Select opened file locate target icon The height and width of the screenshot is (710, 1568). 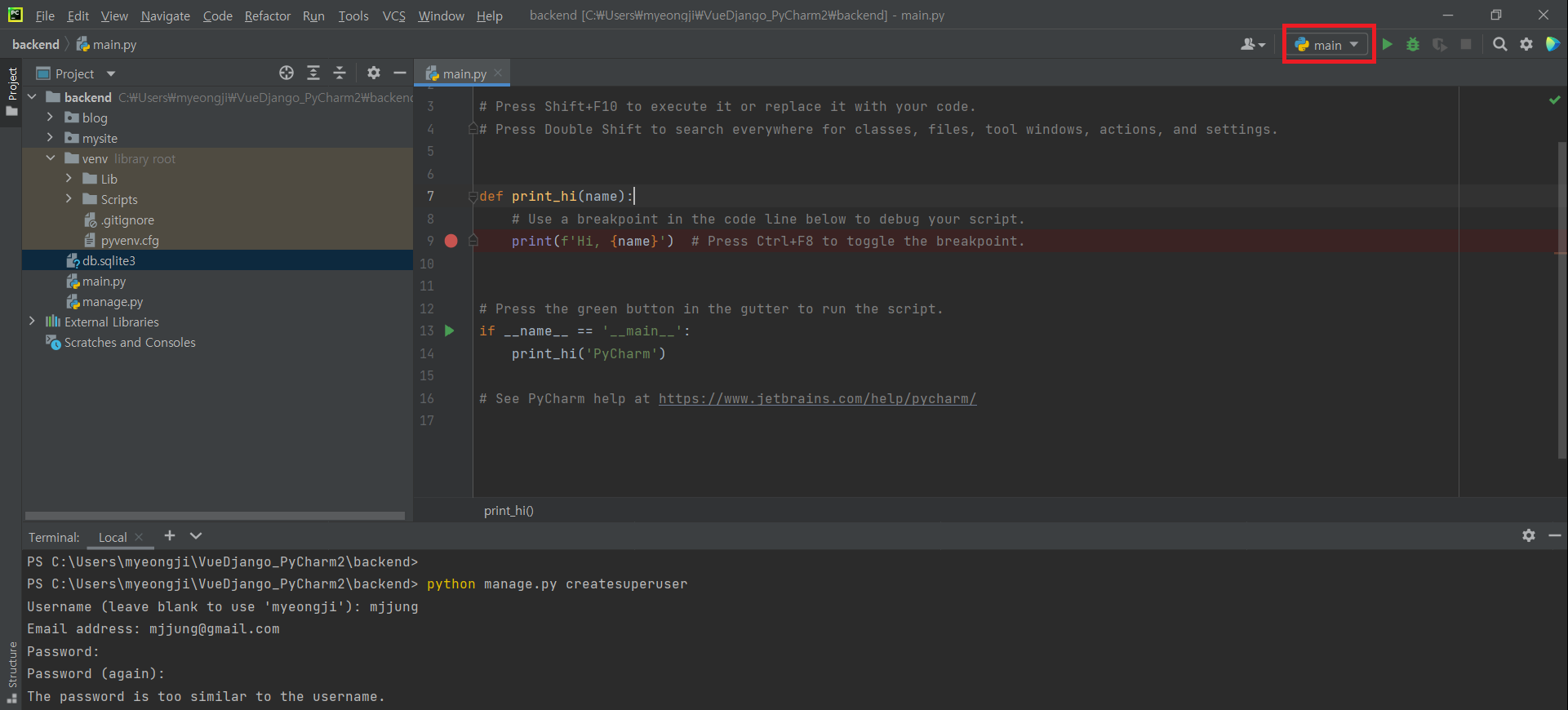click(287, 73)
